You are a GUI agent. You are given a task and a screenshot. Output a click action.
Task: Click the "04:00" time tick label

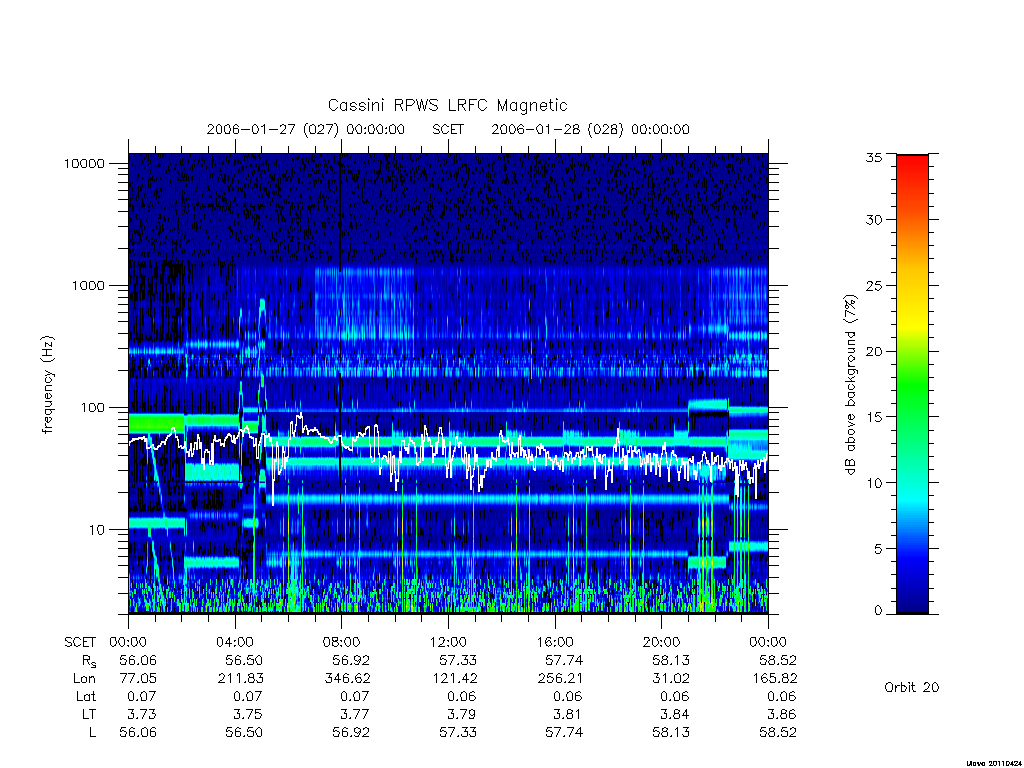point(235,643)
